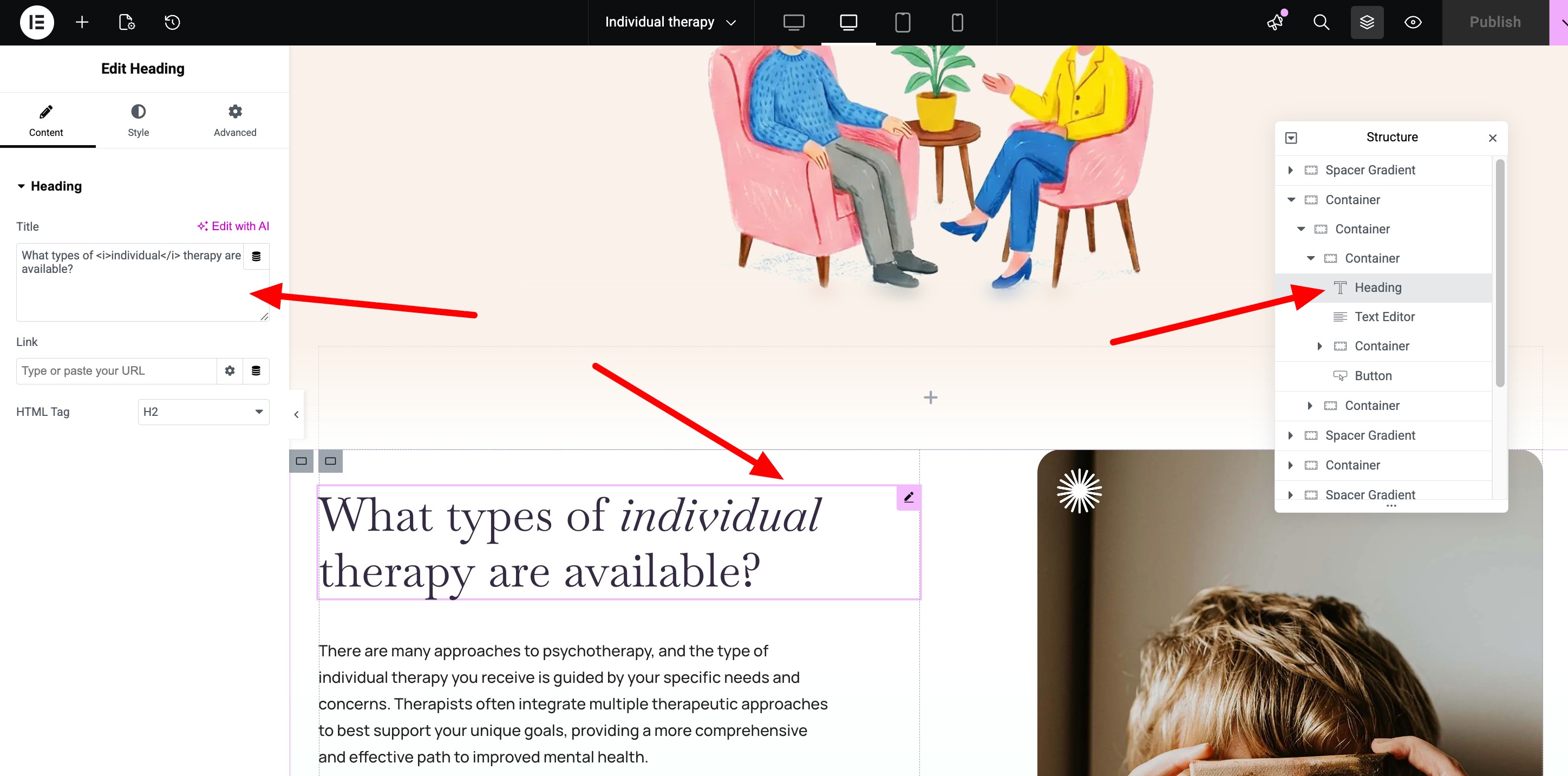
Task: Click the Link URL input field
Action: [116, 370]
